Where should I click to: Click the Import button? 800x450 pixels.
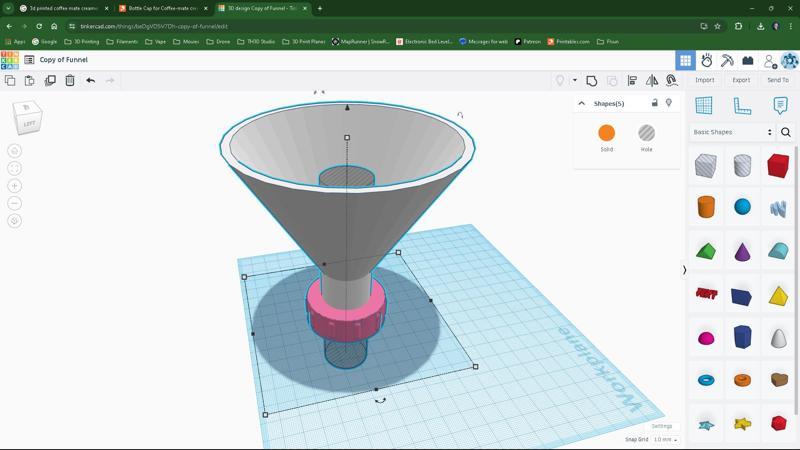(705, 80)
